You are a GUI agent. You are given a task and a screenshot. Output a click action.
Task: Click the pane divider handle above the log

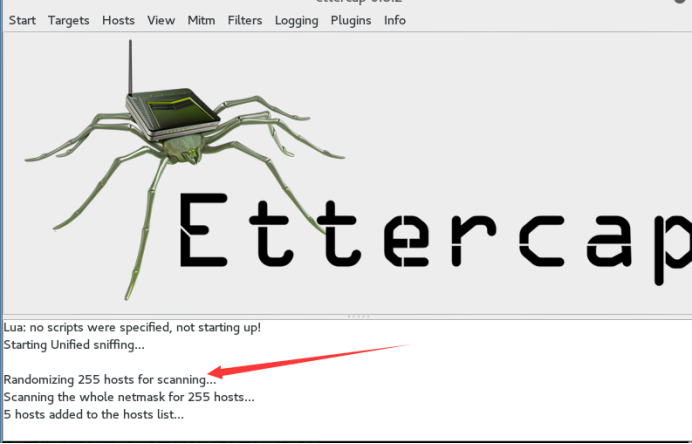click(x=358, y=316)
